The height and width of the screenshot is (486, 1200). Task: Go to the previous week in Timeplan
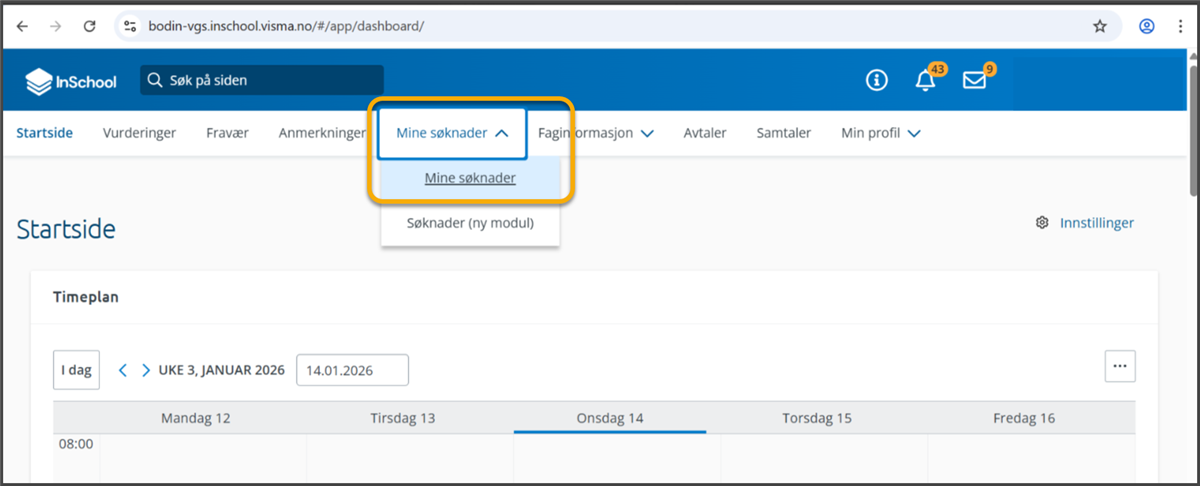click(x=123, y=370)
